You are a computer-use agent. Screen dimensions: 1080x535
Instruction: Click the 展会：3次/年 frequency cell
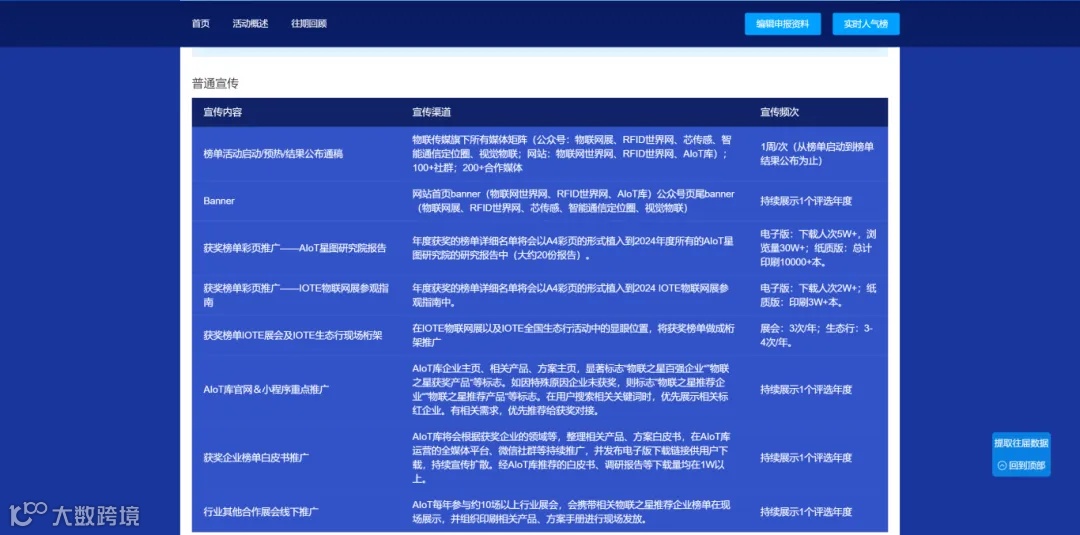coord(817,336)
